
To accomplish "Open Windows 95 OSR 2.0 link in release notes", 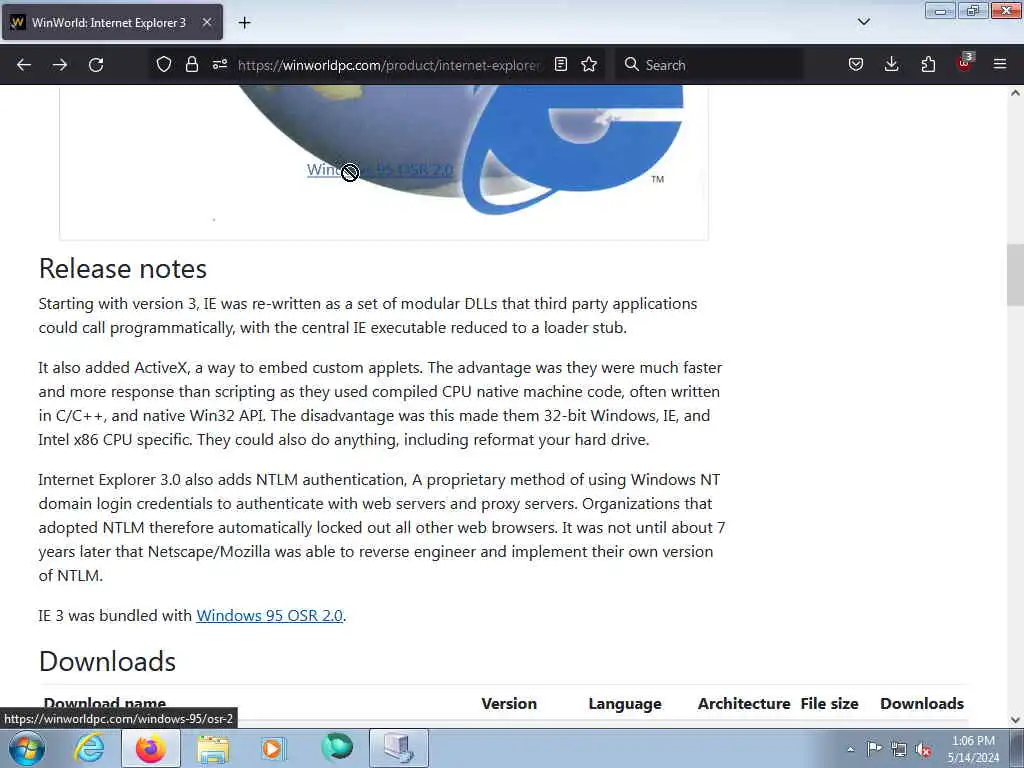I will pos(269,615).
